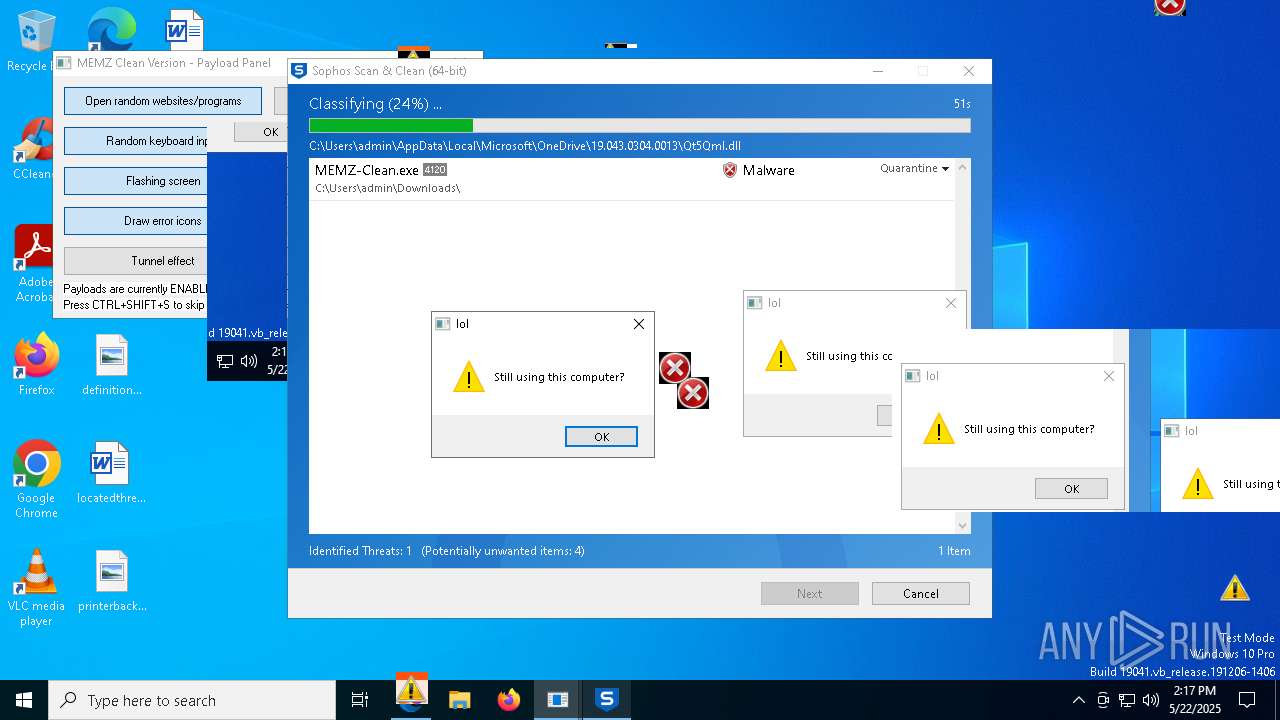Viewport: 1280px width, 720px height.
Task: Open the Google Chrome desktop shortcut
Action: pos(36,478)
